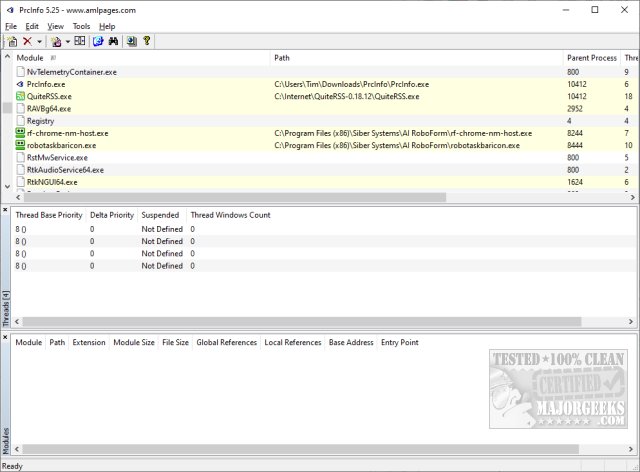Click the process list horizontal scrollbar thumb
640x472 pixels.
[235, 198]
